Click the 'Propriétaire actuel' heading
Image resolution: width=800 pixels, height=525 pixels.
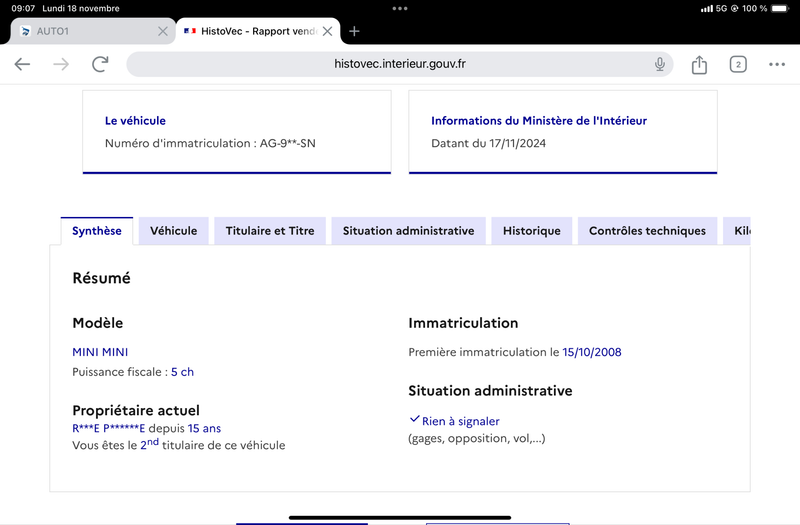tap(136, 411)
